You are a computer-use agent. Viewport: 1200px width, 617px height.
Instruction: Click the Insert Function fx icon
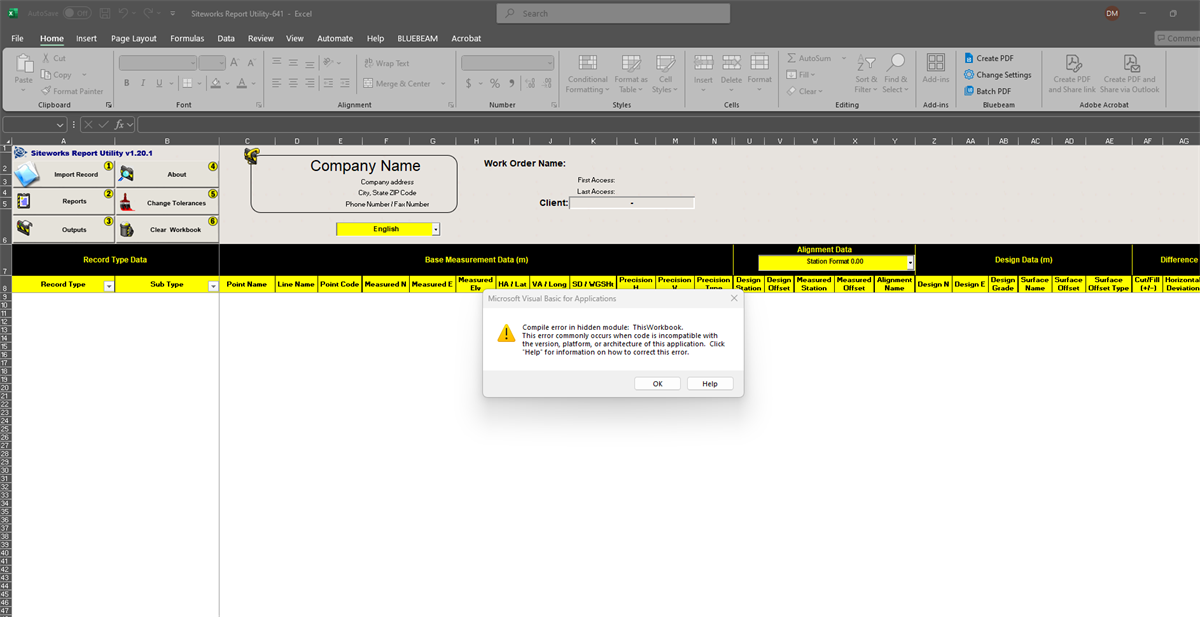pyautogui.click(x=118, y=125)
